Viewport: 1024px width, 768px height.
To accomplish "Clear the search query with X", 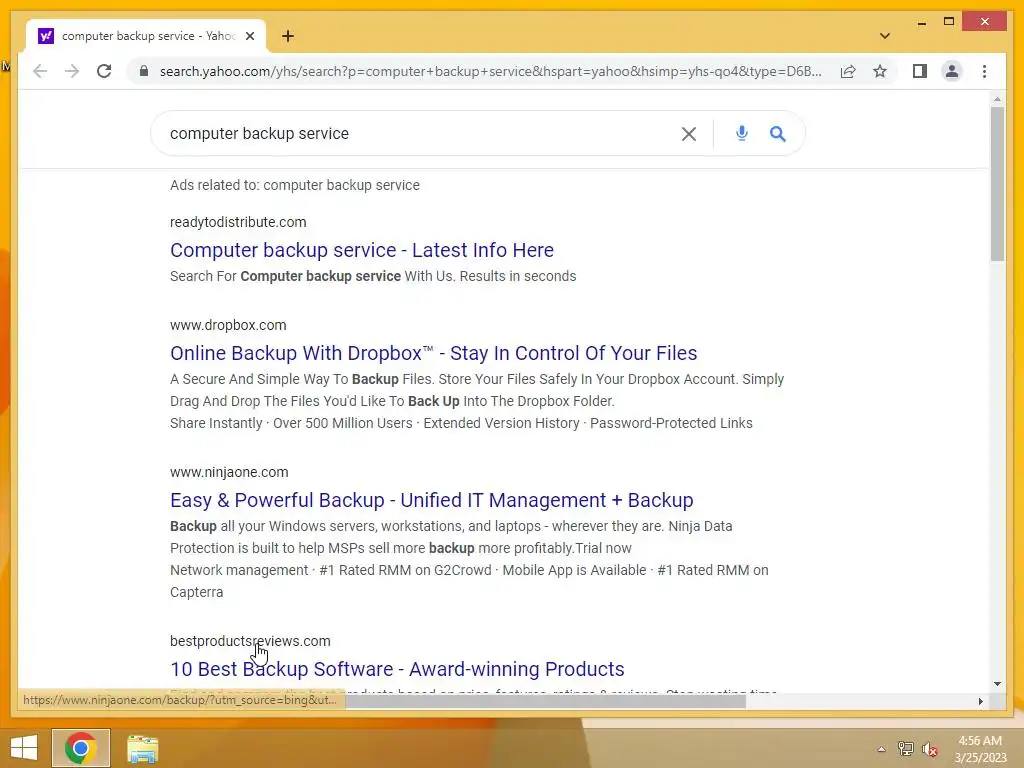I will (x=688, y=134).
